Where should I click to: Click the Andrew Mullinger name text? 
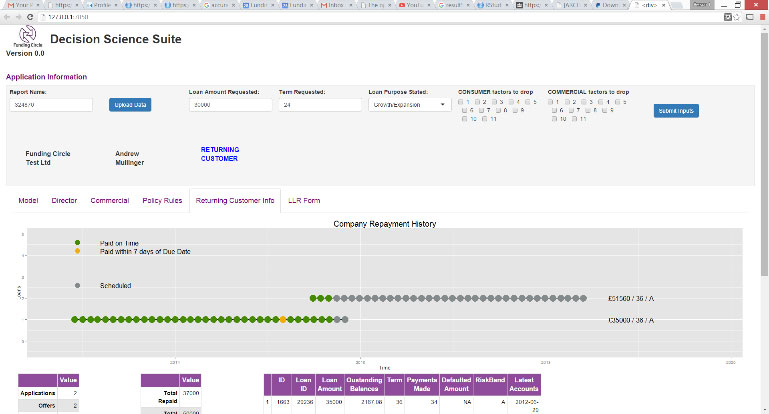click(129, 158)
